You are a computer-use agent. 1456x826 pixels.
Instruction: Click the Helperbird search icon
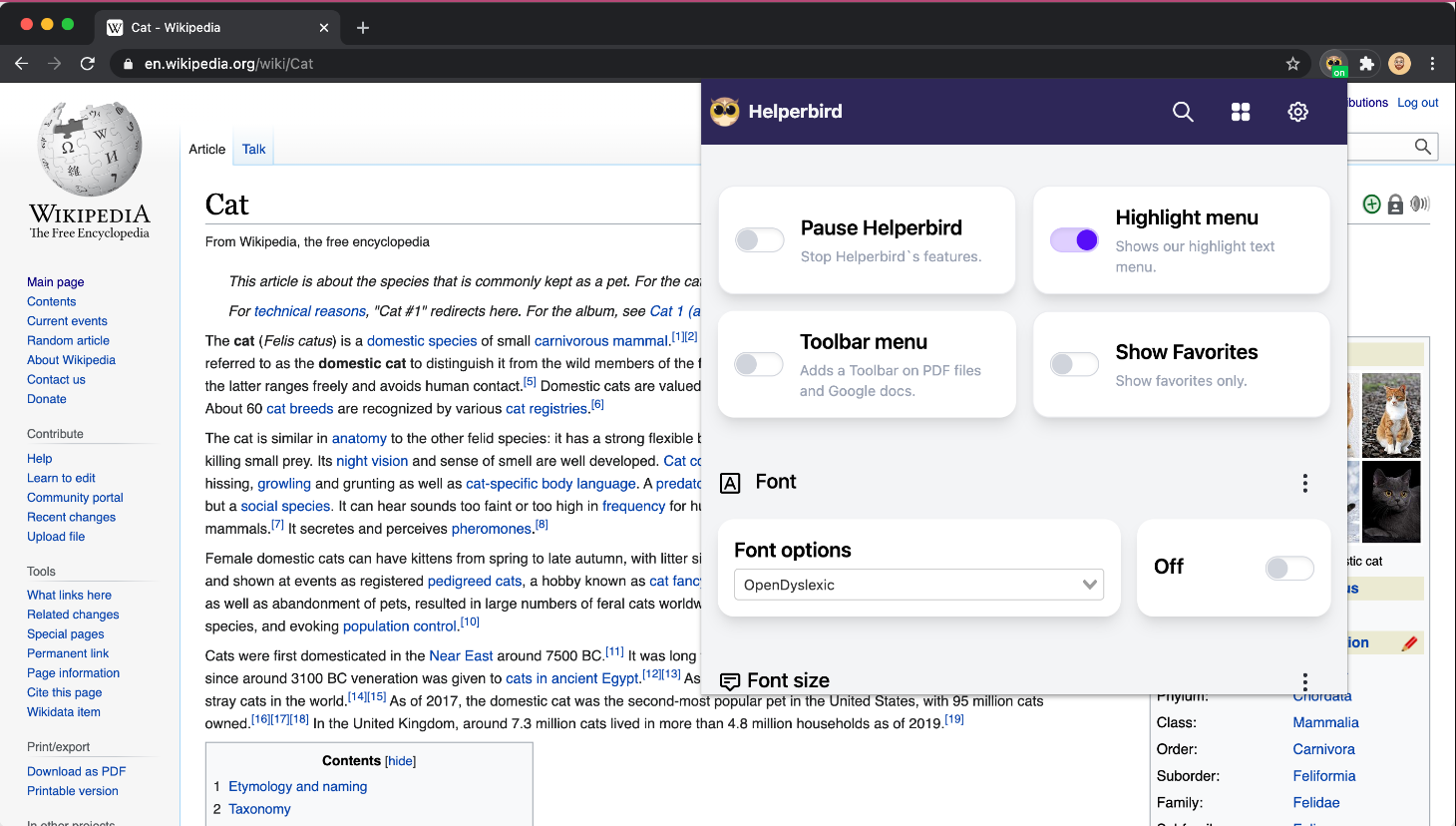[1183, 112]
